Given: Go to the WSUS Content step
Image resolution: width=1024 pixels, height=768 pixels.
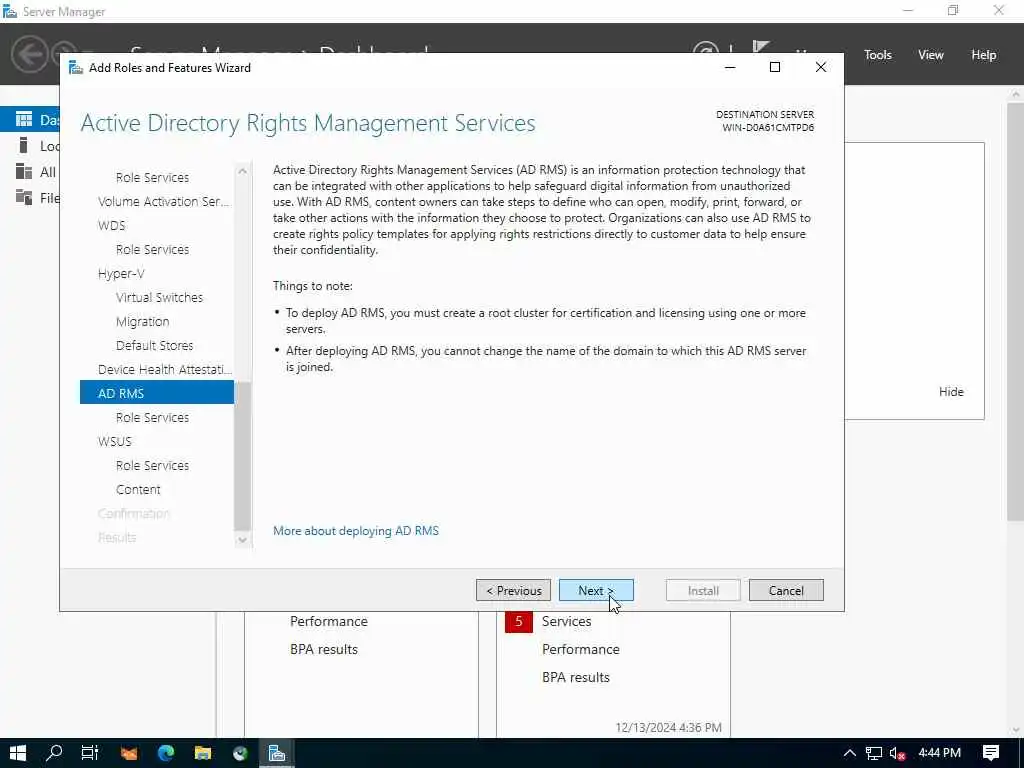Looking at the screenshot, I should coord(138,490).
